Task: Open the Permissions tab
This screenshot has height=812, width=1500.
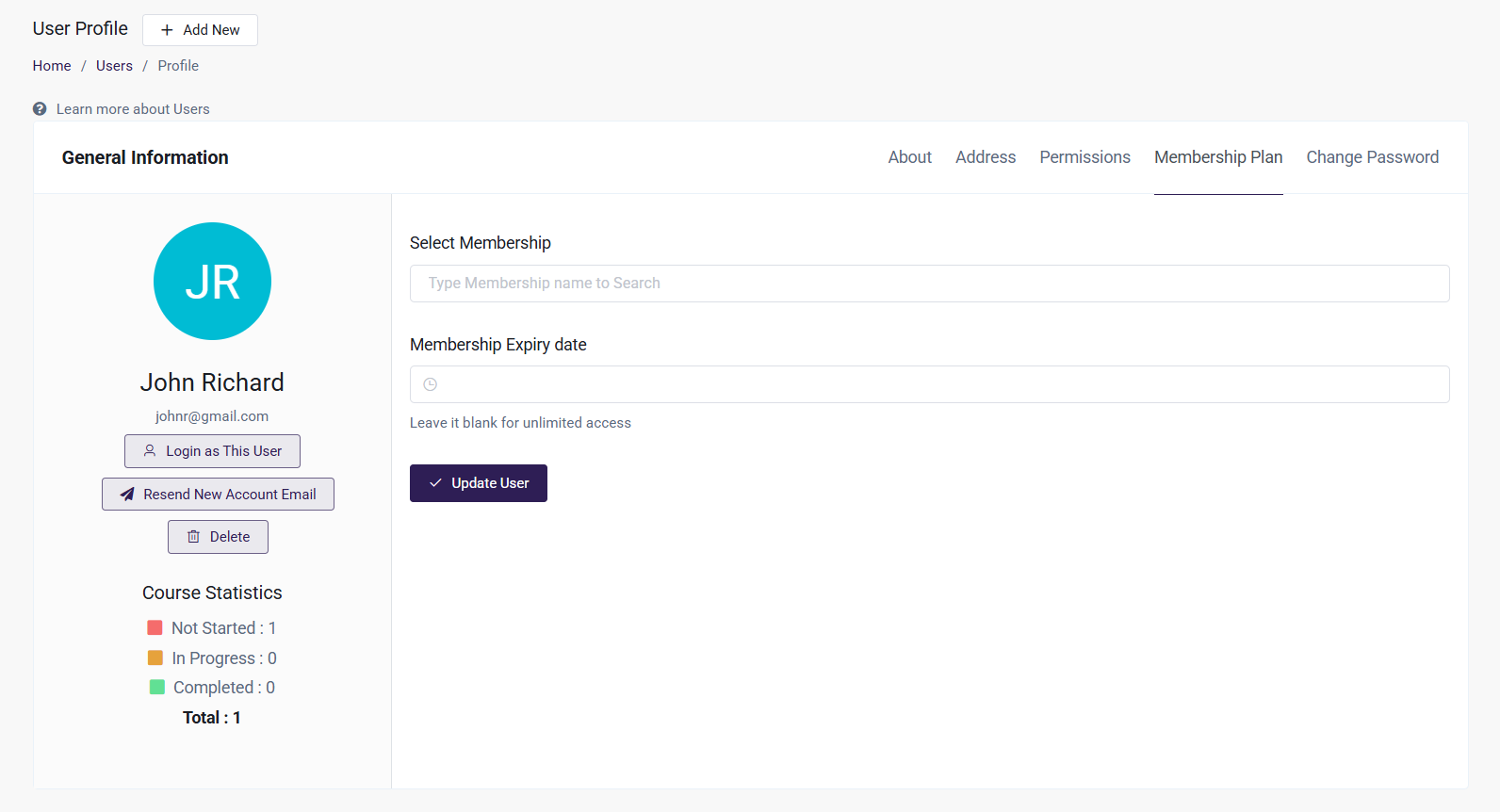Action: click(1084, 157)
